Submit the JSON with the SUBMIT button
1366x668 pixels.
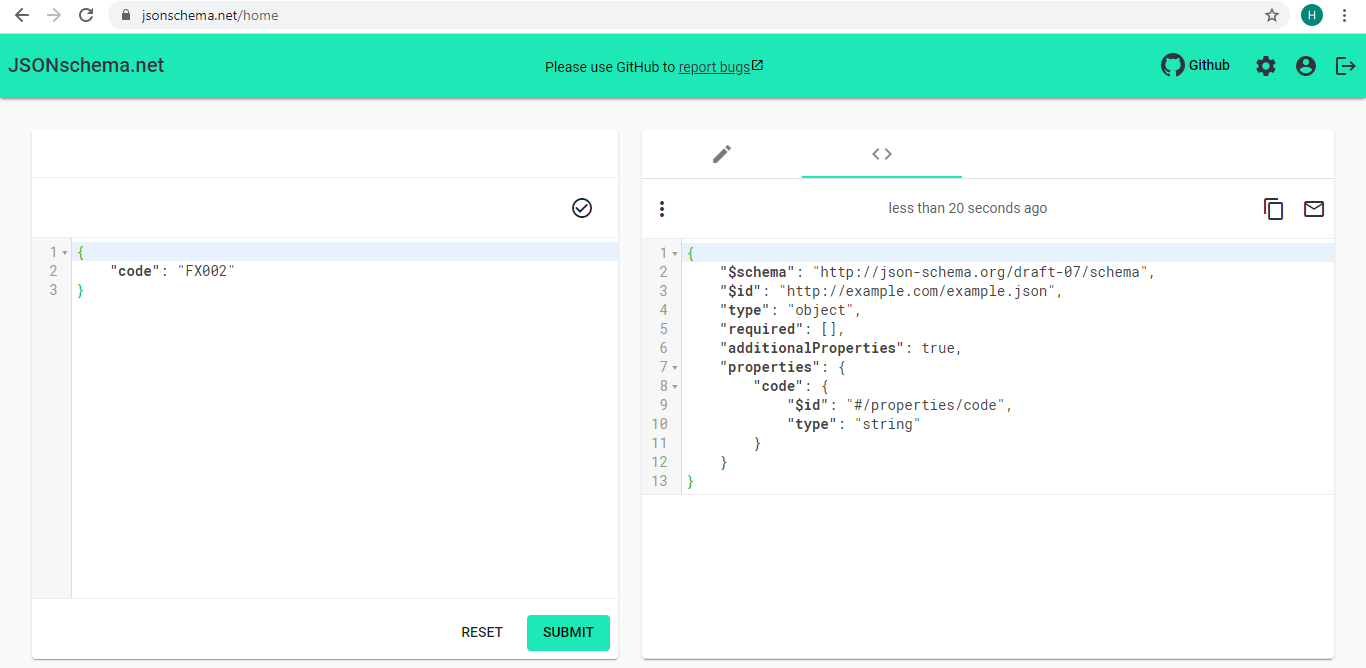[x=568, y=632]
